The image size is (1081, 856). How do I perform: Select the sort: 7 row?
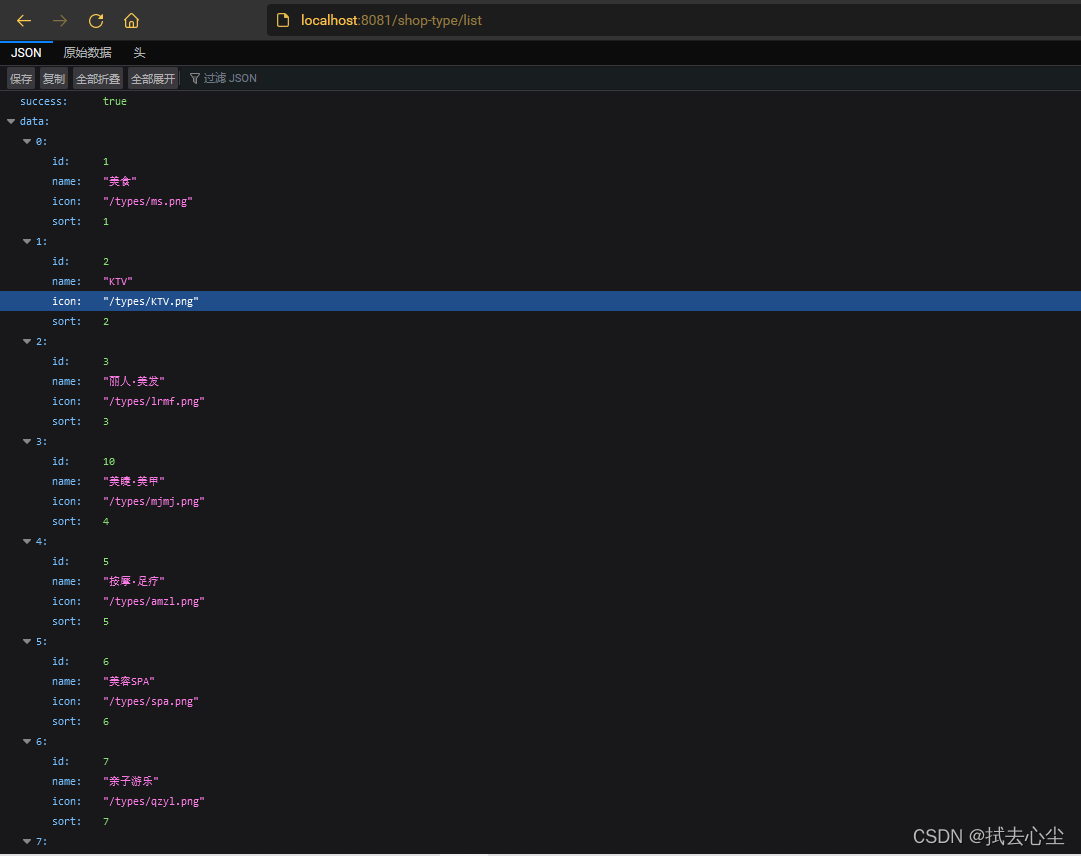540,821
